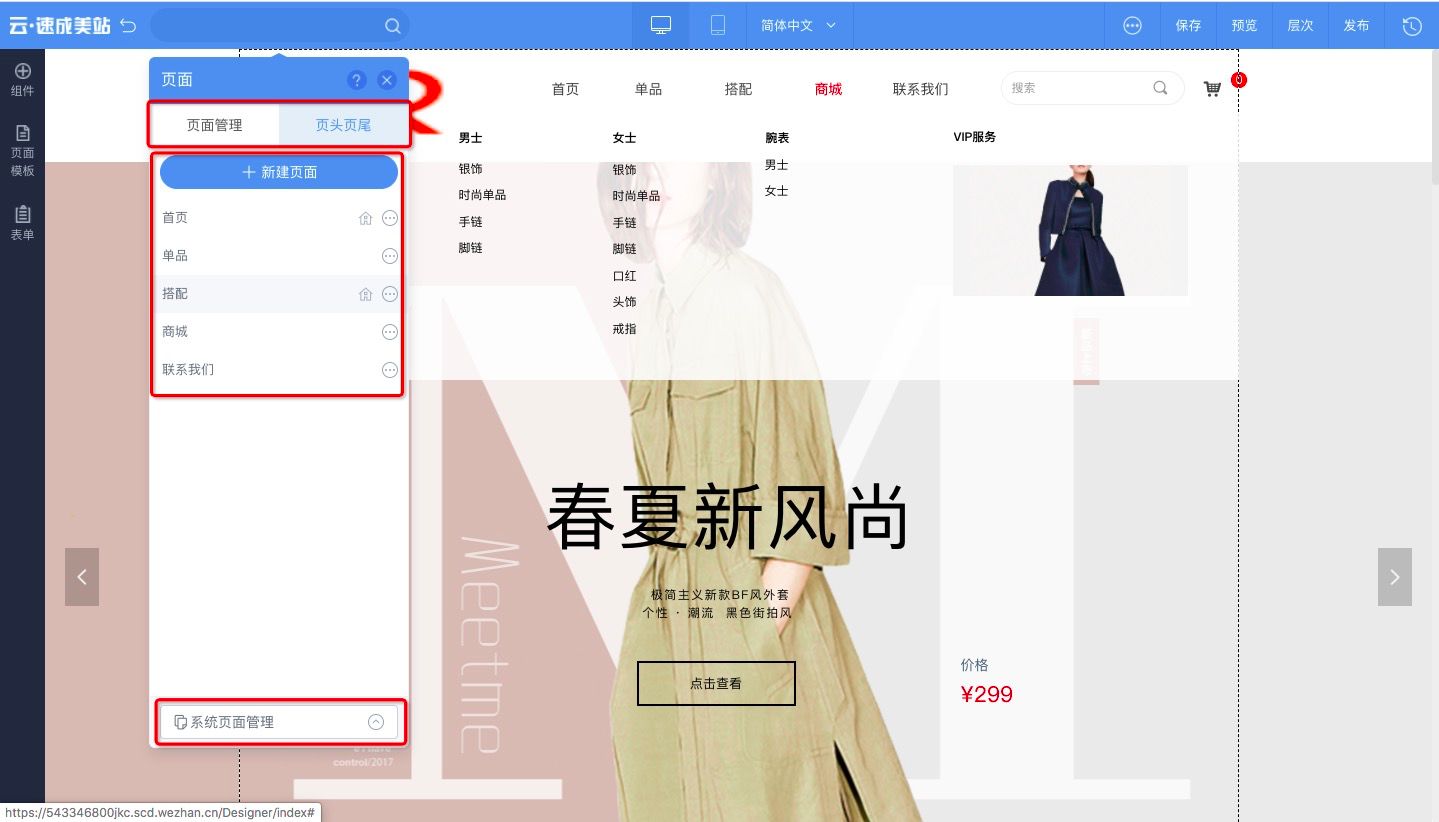
Task: Click 头饰 under 女士 column
Action: point(624,302)
